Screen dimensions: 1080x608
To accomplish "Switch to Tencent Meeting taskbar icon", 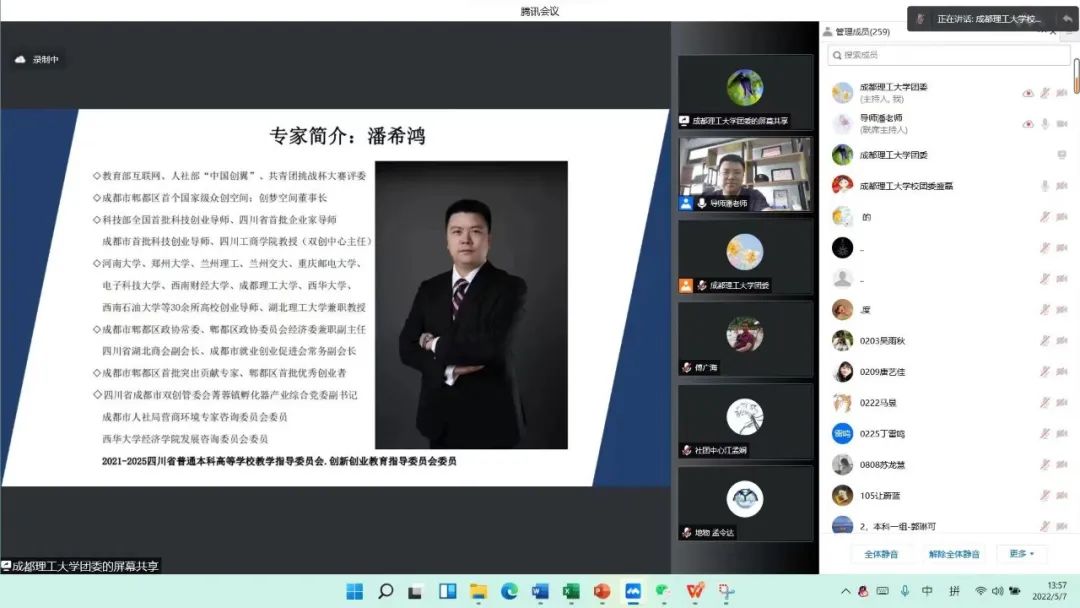I will click(x=633, y=591).
